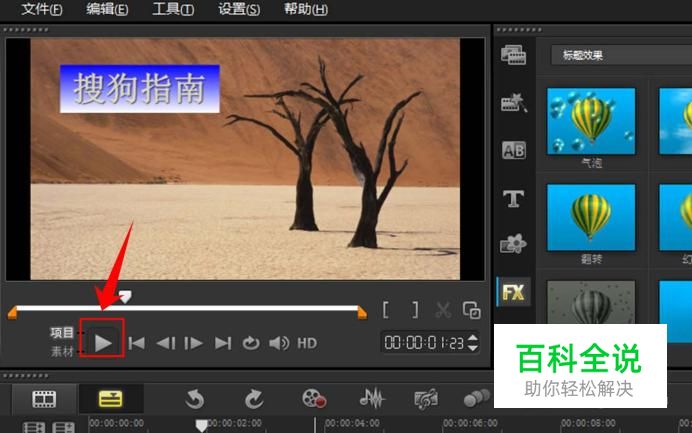
Task: Open Auto Music
Action: [x=426, y=399]
